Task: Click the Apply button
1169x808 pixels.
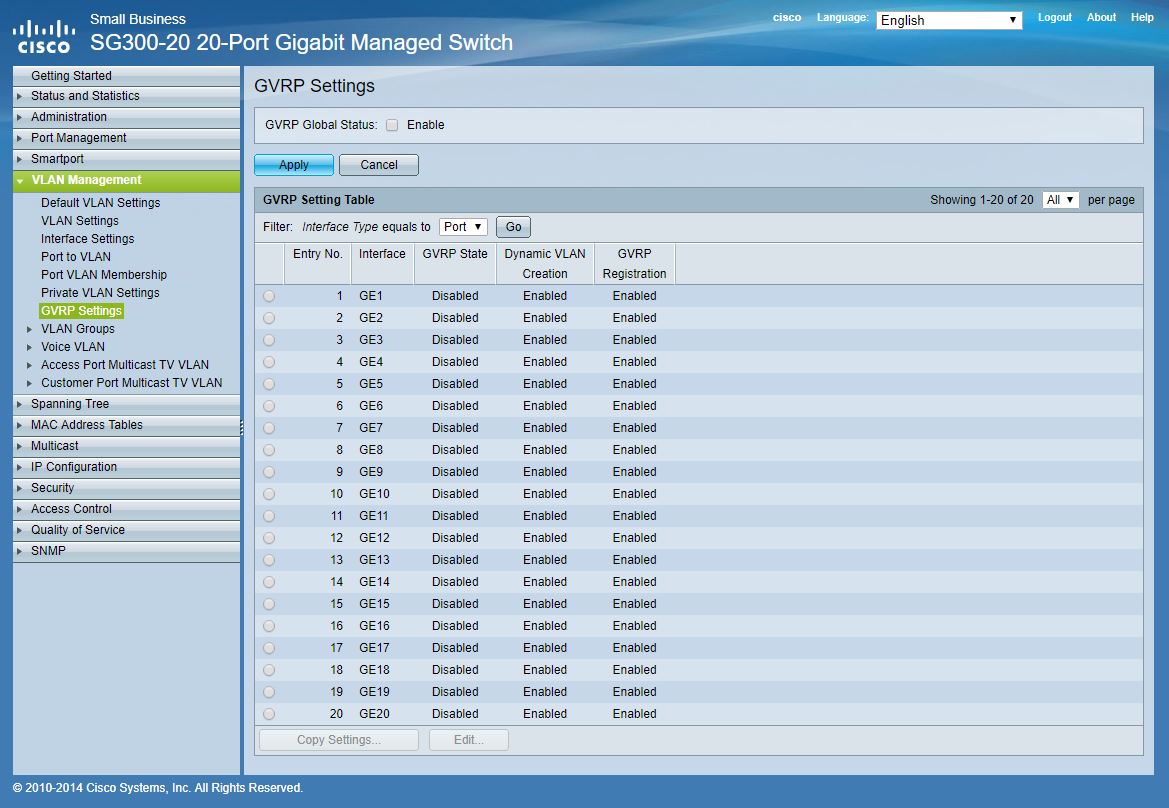Action: [294, 165]
